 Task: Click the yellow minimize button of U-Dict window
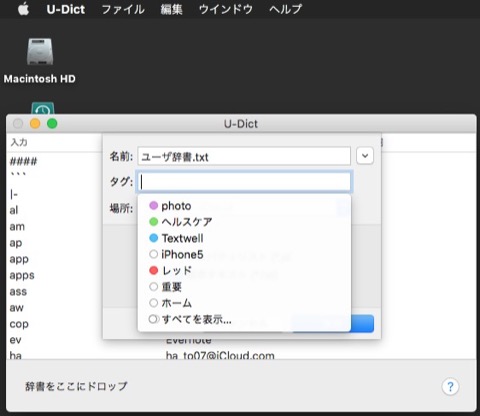35,124
